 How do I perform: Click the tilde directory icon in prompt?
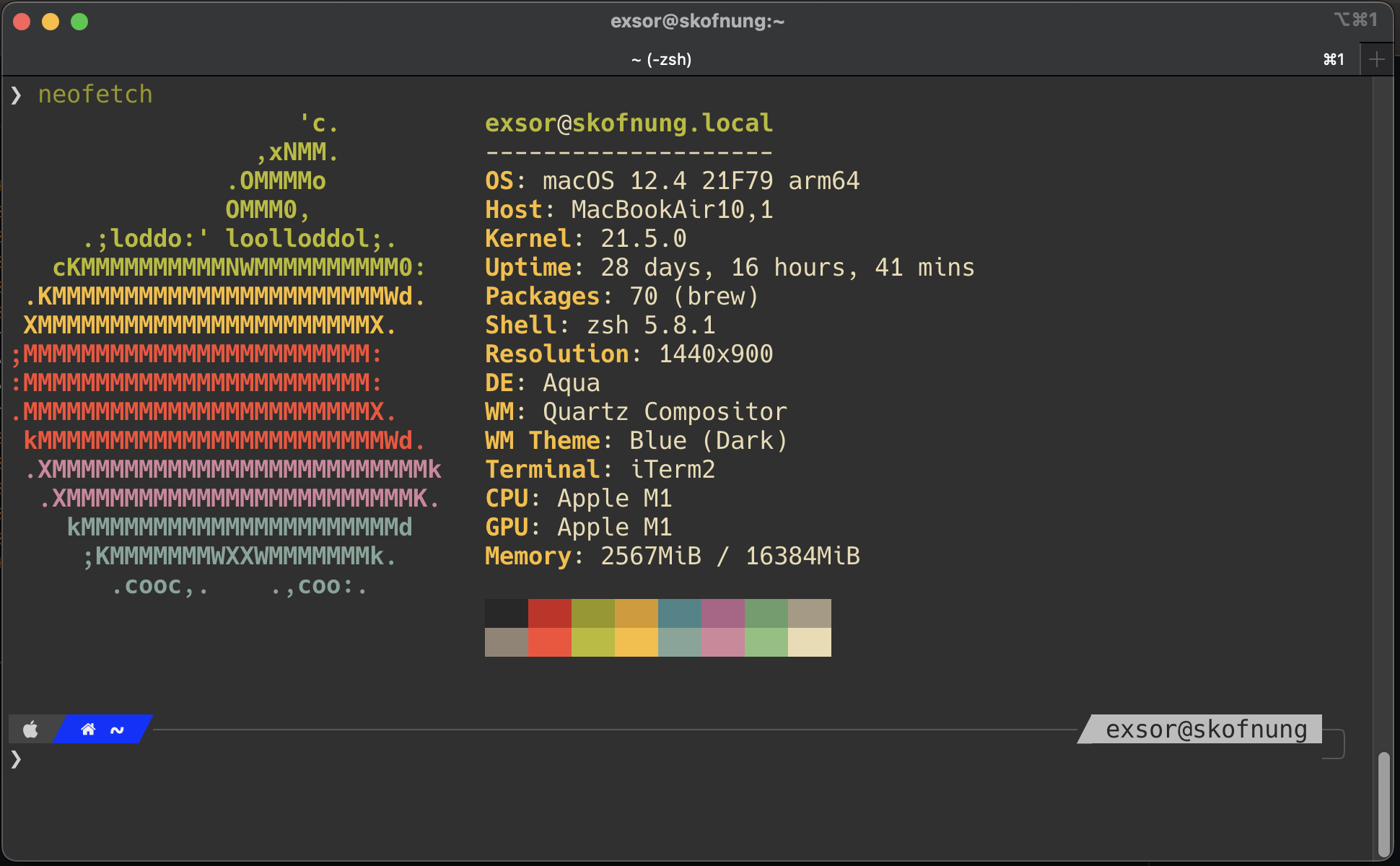pyautogui.click(x=117, y=730)
